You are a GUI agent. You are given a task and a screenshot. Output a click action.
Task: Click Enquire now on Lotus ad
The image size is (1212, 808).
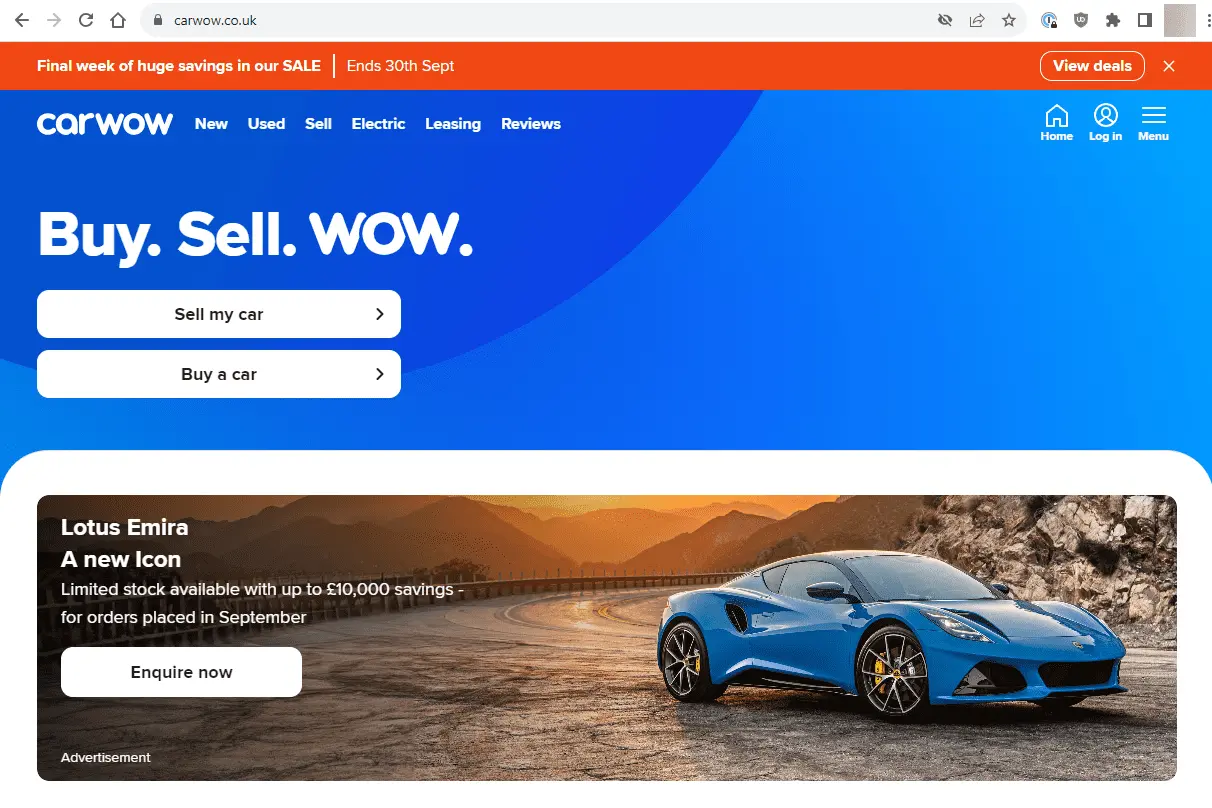[x=181, y=672]
